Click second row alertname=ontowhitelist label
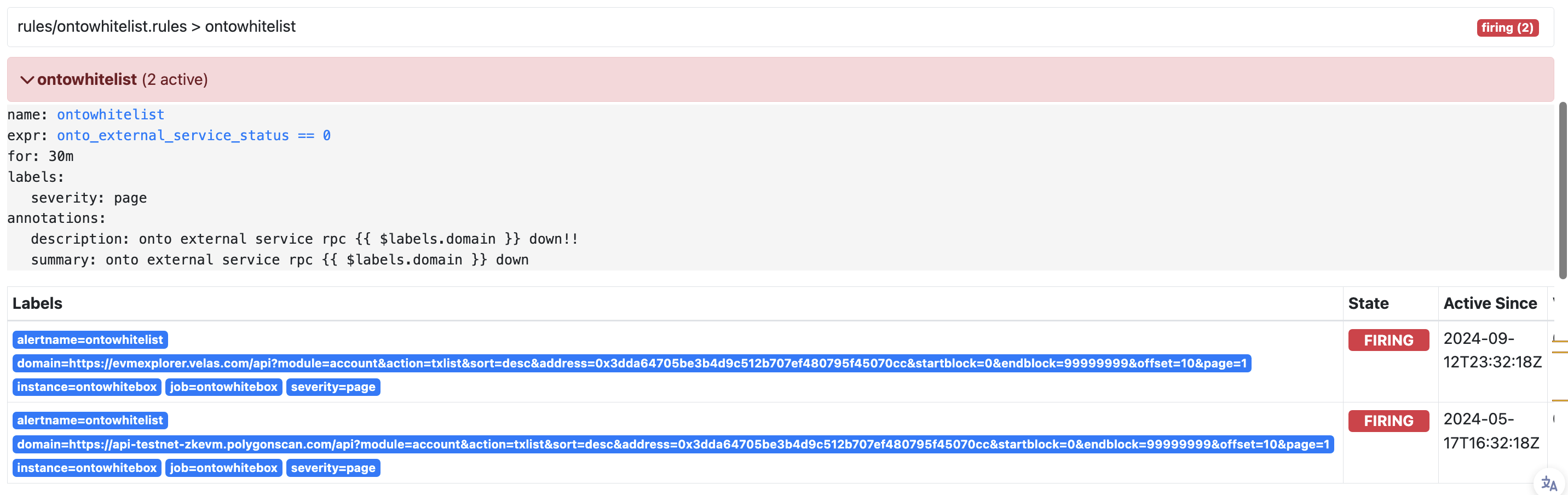 click(90, 421)
